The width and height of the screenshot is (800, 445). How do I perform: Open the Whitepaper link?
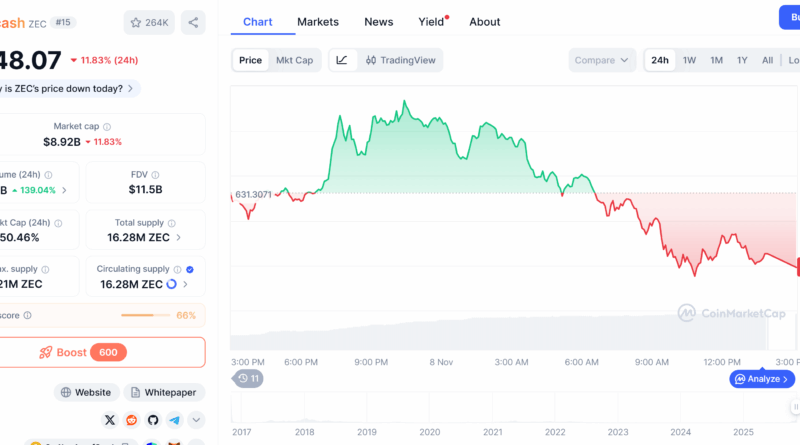[164, 393]
